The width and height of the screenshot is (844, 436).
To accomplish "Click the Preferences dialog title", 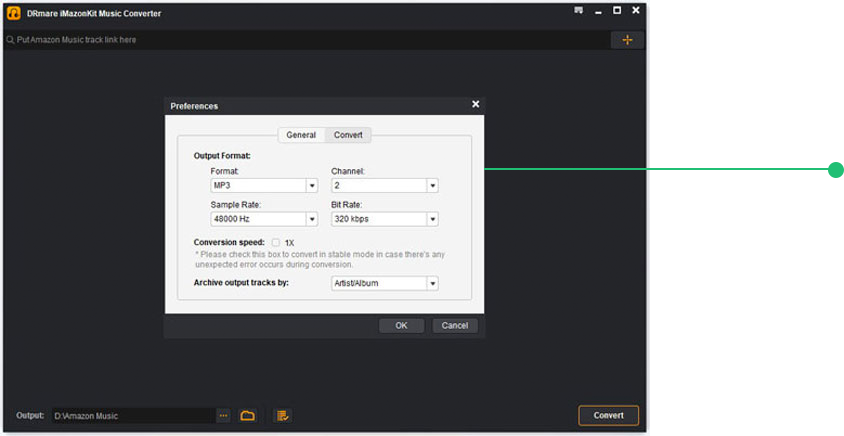I will tap(194, 106).
